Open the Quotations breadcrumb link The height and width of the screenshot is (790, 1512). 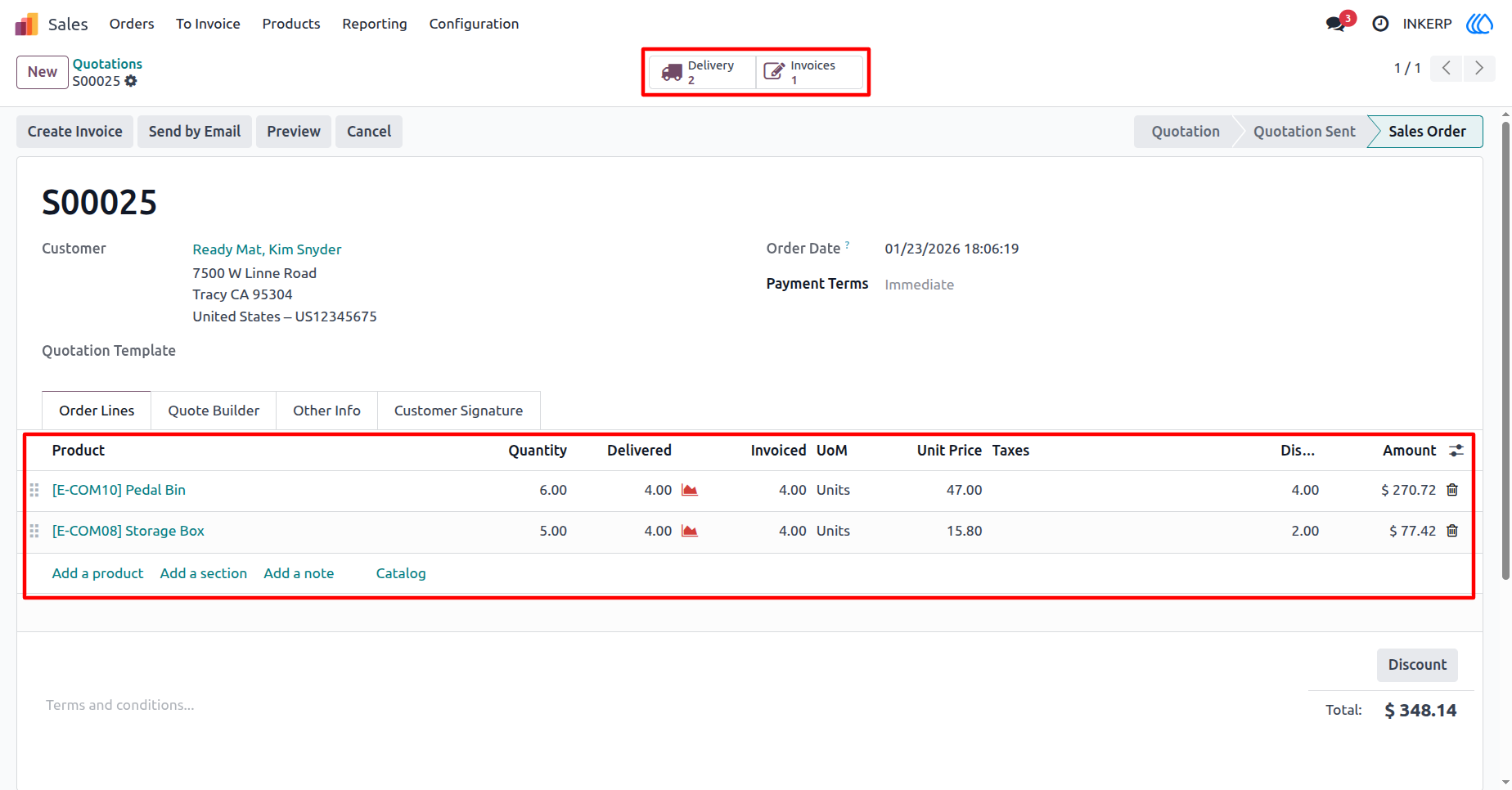[107, 64]
